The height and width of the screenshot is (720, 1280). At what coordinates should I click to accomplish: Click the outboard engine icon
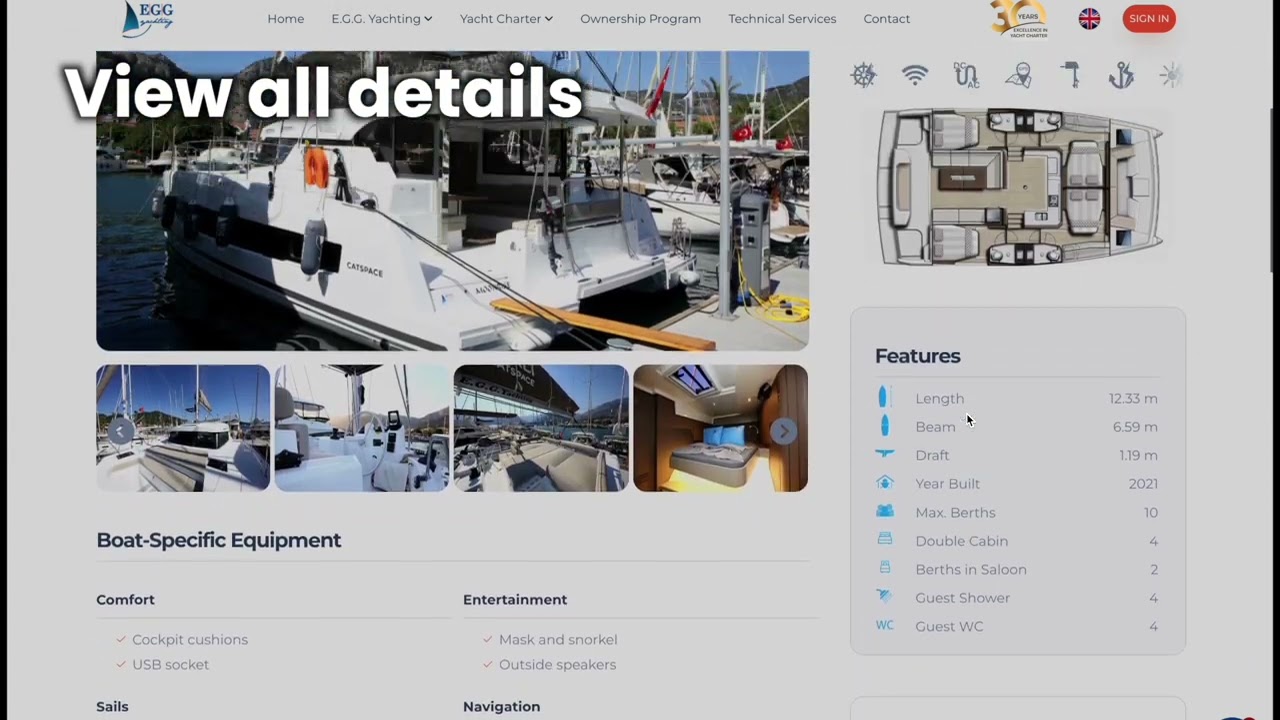[x=1070, y=75]
